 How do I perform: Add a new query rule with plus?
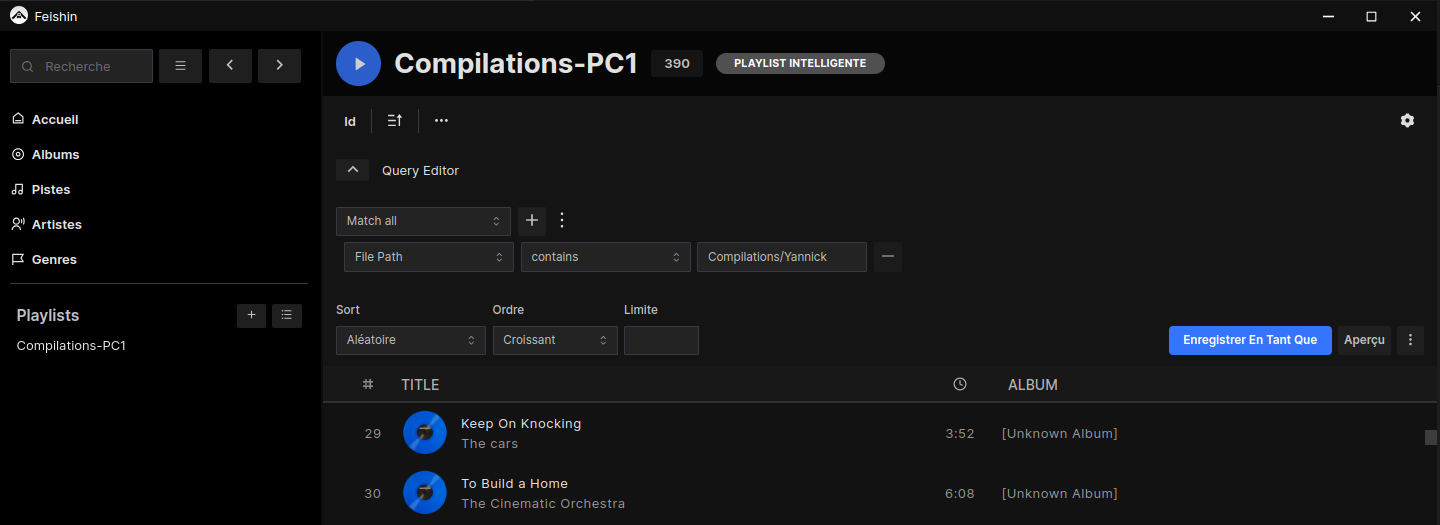[532, 221]
